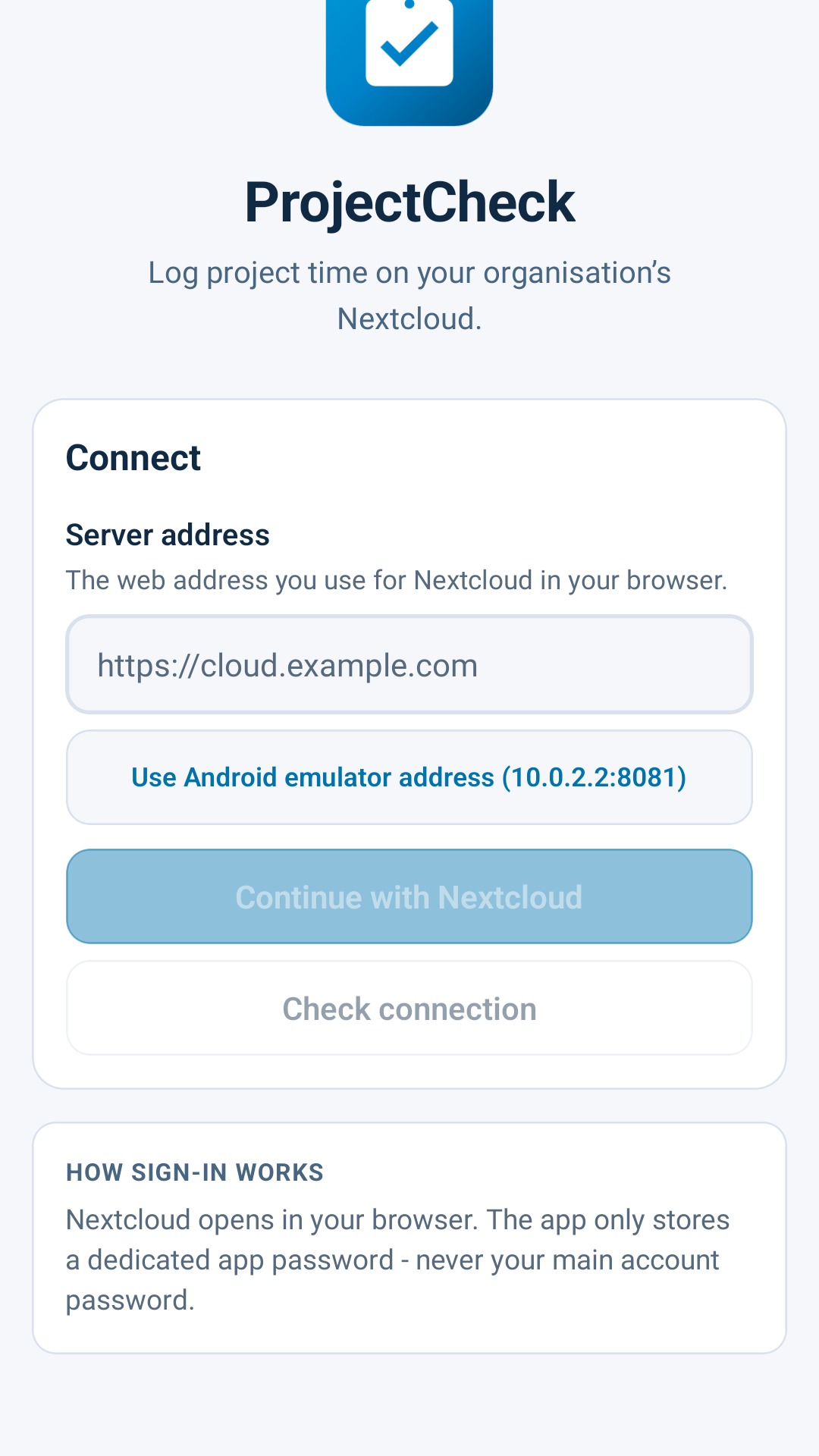Screen dimensions: 819x1456
Task: Click the server address helper text
Action: point(397,580)
